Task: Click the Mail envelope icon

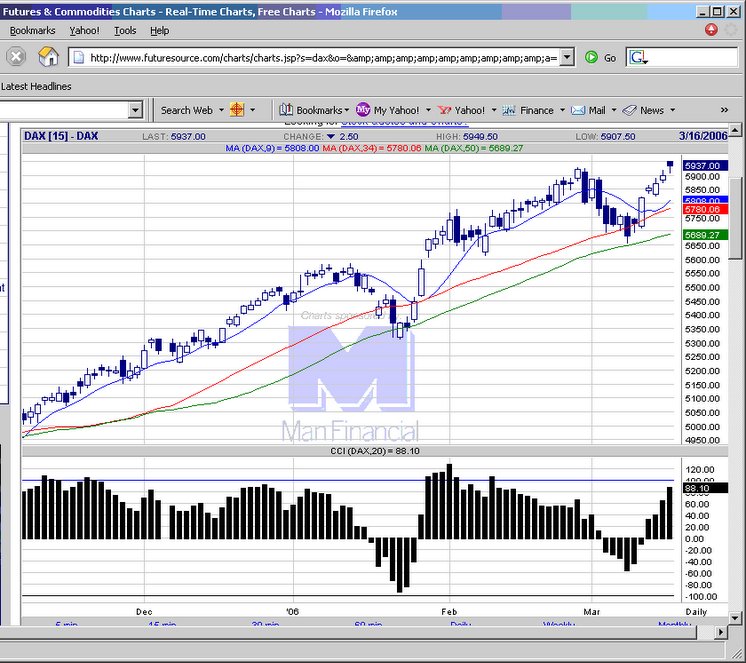Action: [x=578, y=110]
